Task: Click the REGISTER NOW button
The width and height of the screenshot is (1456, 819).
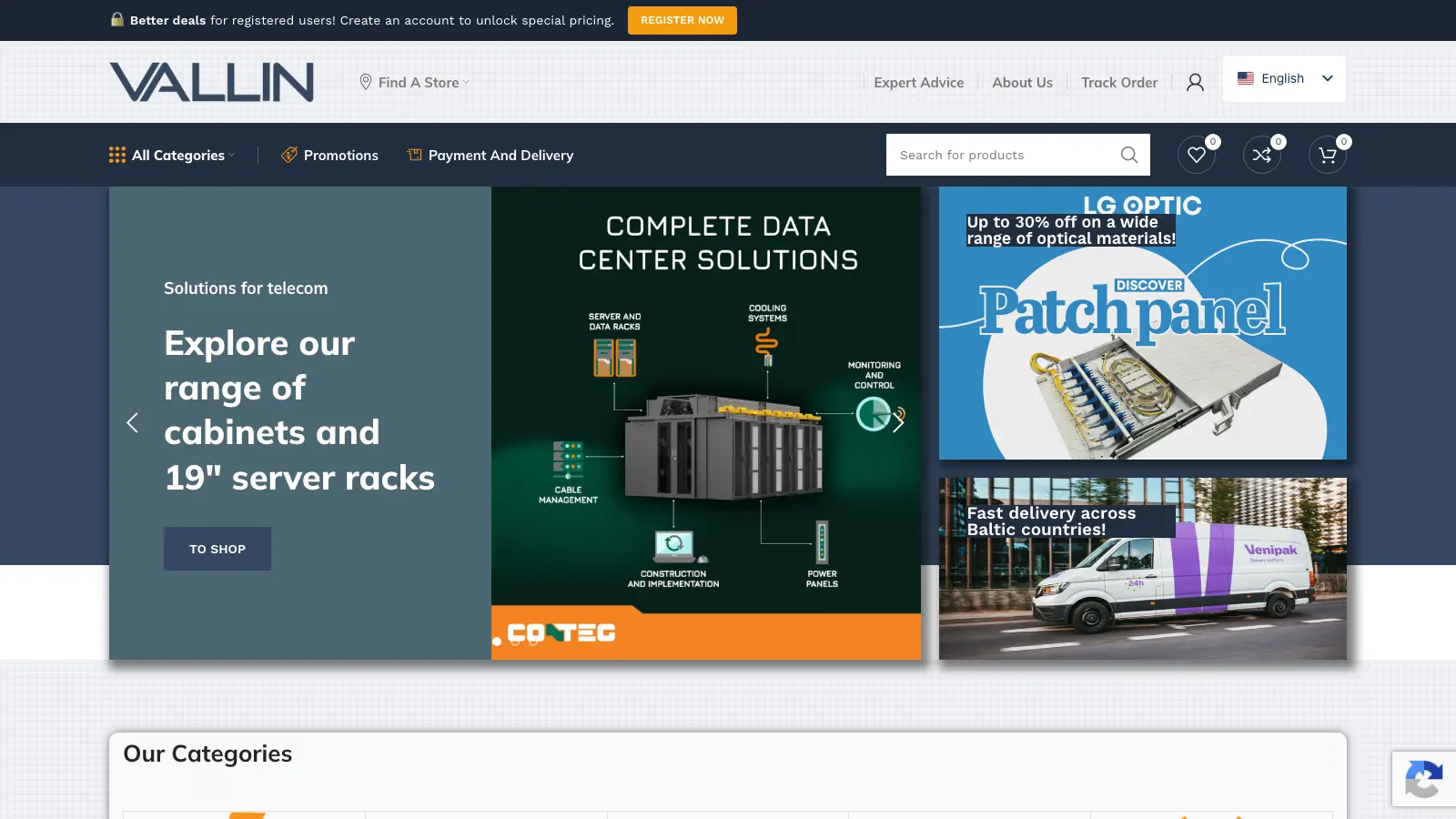Action: 682,20
